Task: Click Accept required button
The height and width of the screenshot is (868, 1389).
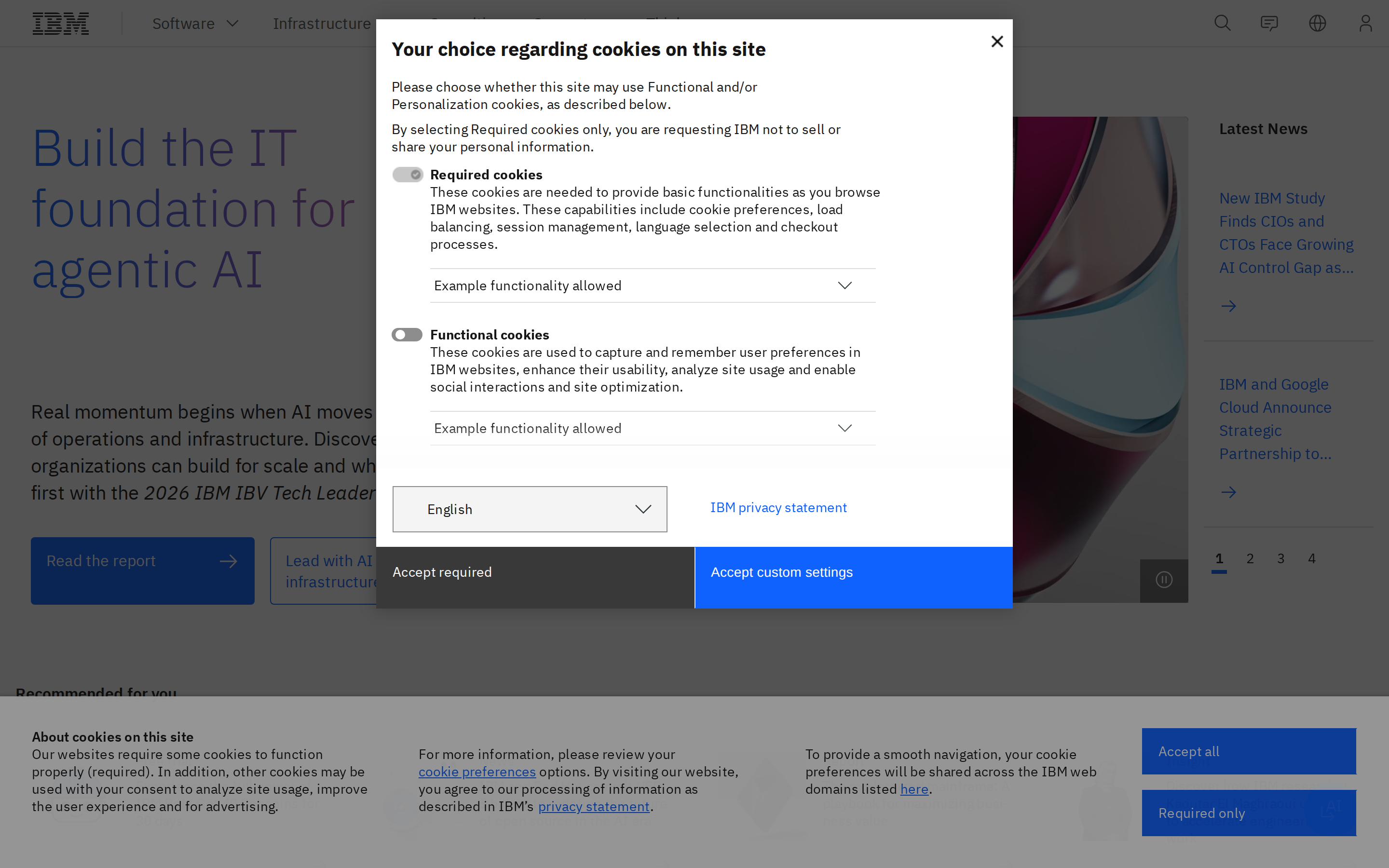Action: [x=535, y=578]
